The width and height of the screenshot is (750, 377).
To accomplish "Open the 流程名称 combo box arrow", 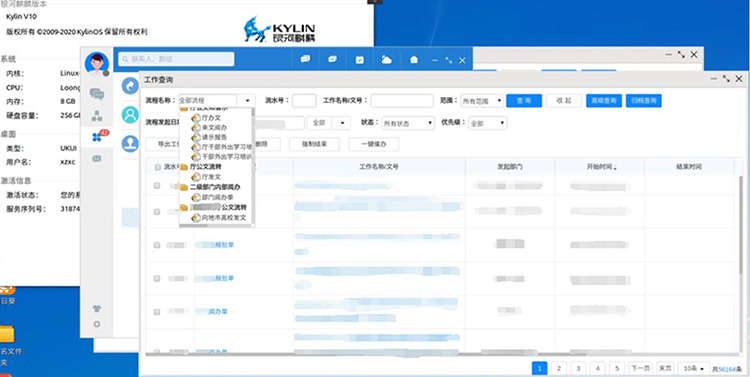I will pos(247,101).
